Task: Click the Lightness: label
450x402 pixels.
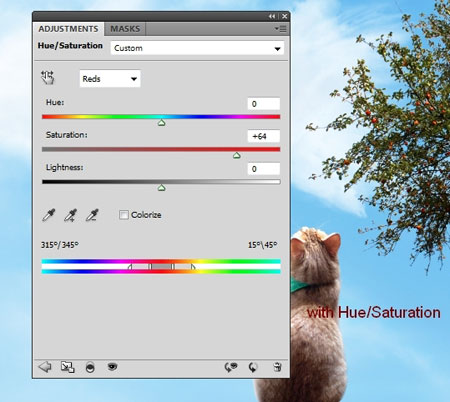Action: (x=65, y=167)
